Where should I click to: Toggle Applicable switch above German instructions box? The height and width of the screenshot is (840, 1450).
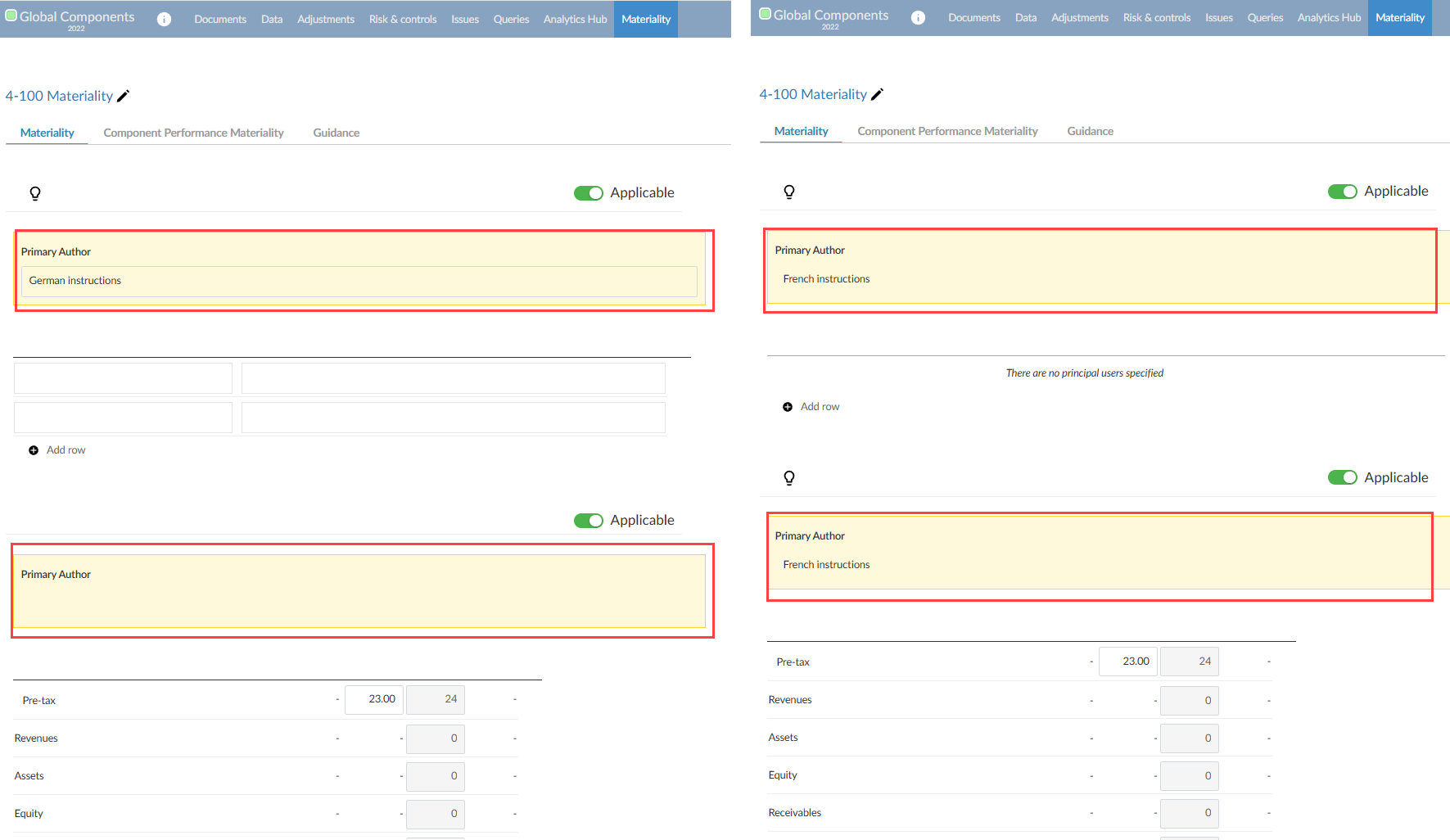pyautogui.click(x=588, y=193)
